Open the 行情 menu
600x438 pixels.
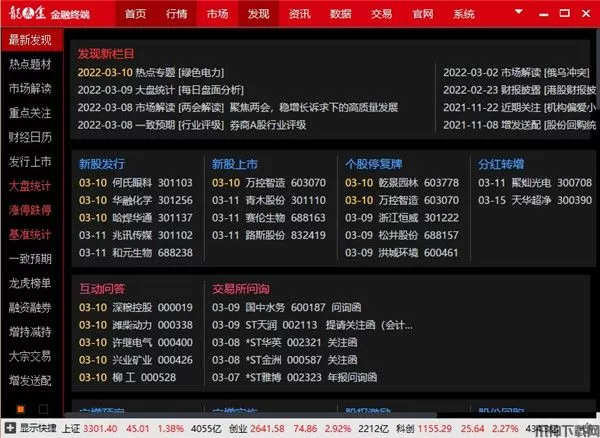176,14
